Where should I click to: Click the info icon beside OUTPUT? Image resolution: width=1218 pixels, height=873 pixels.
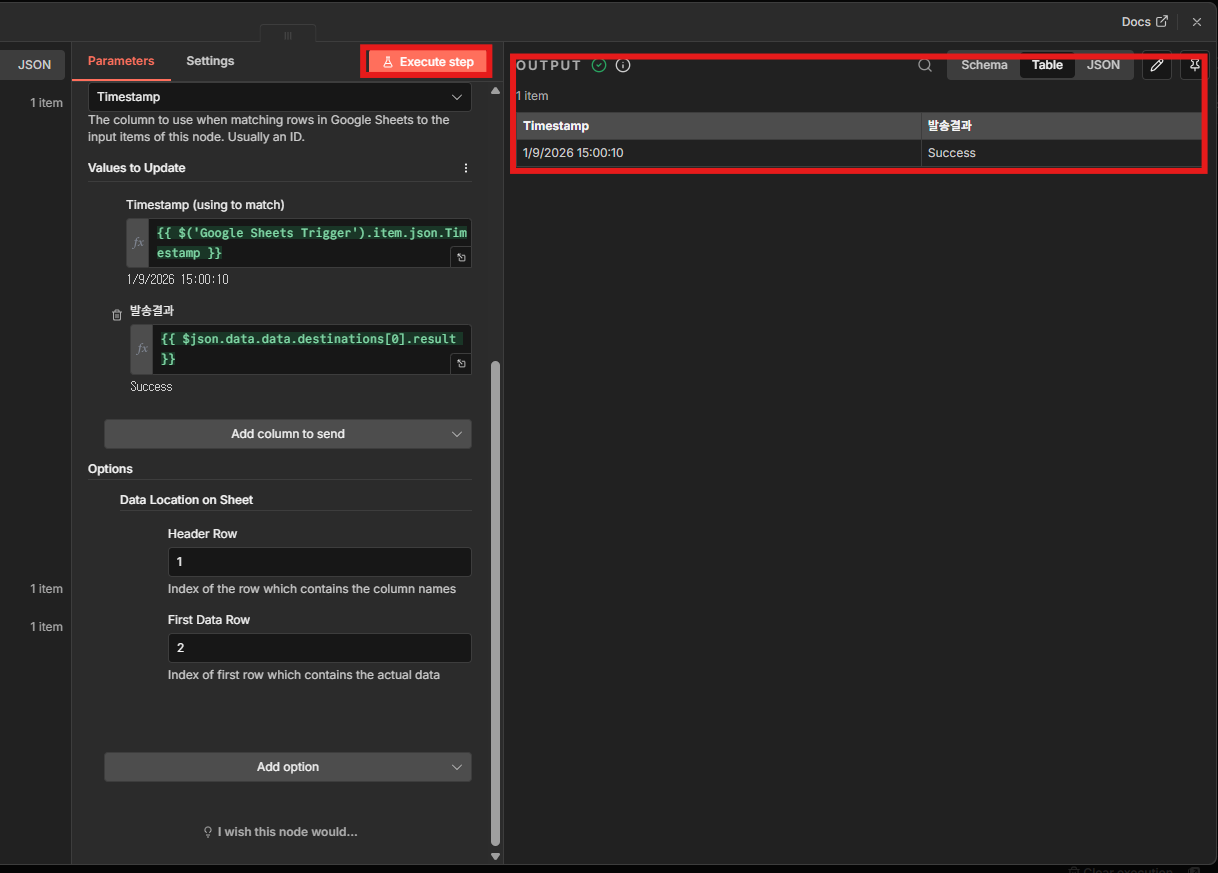pos(623,65)
